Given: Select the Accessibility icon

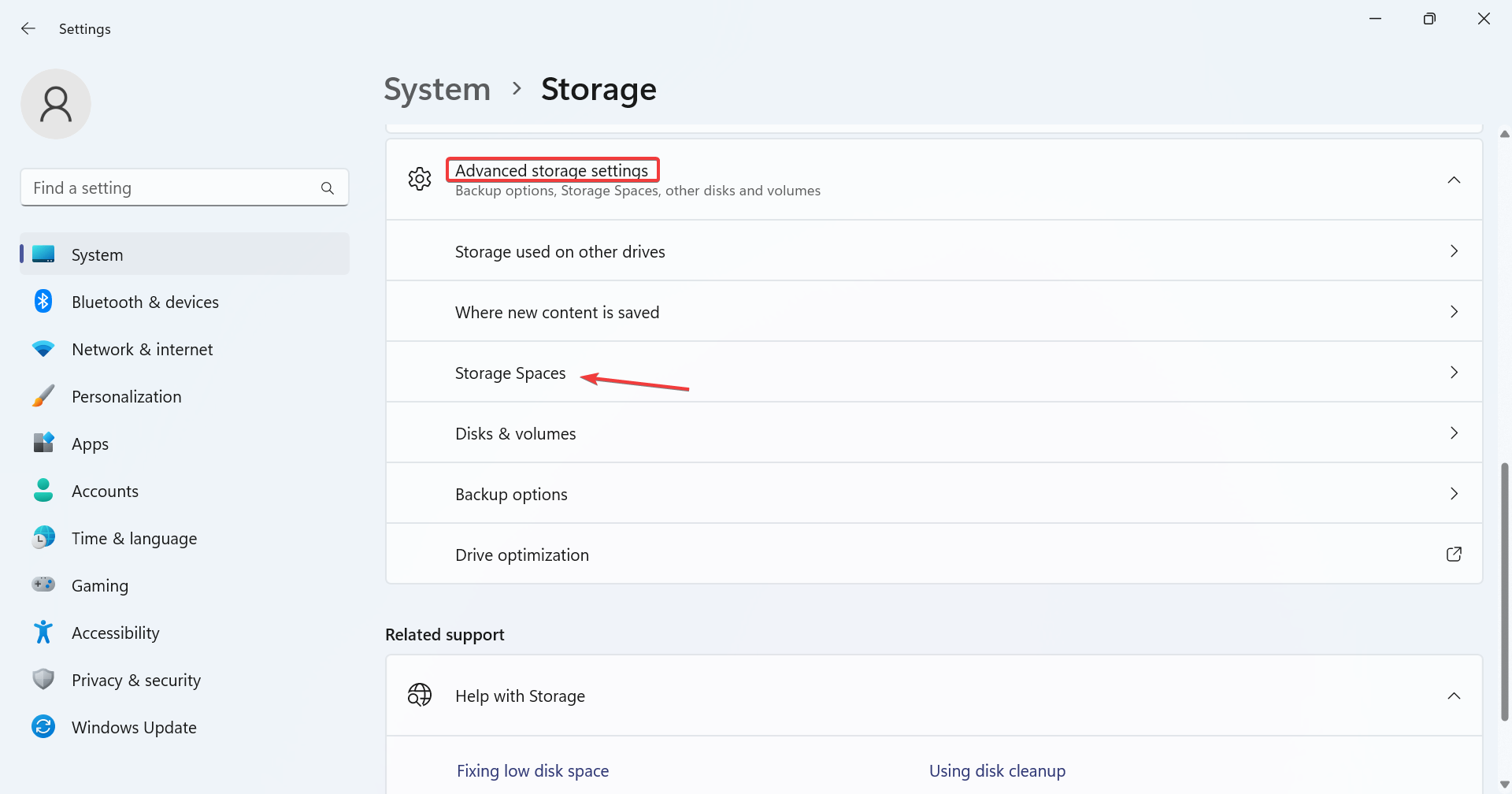Looking at the screenshot, I should pyautogui.click(x=43, y=632).
